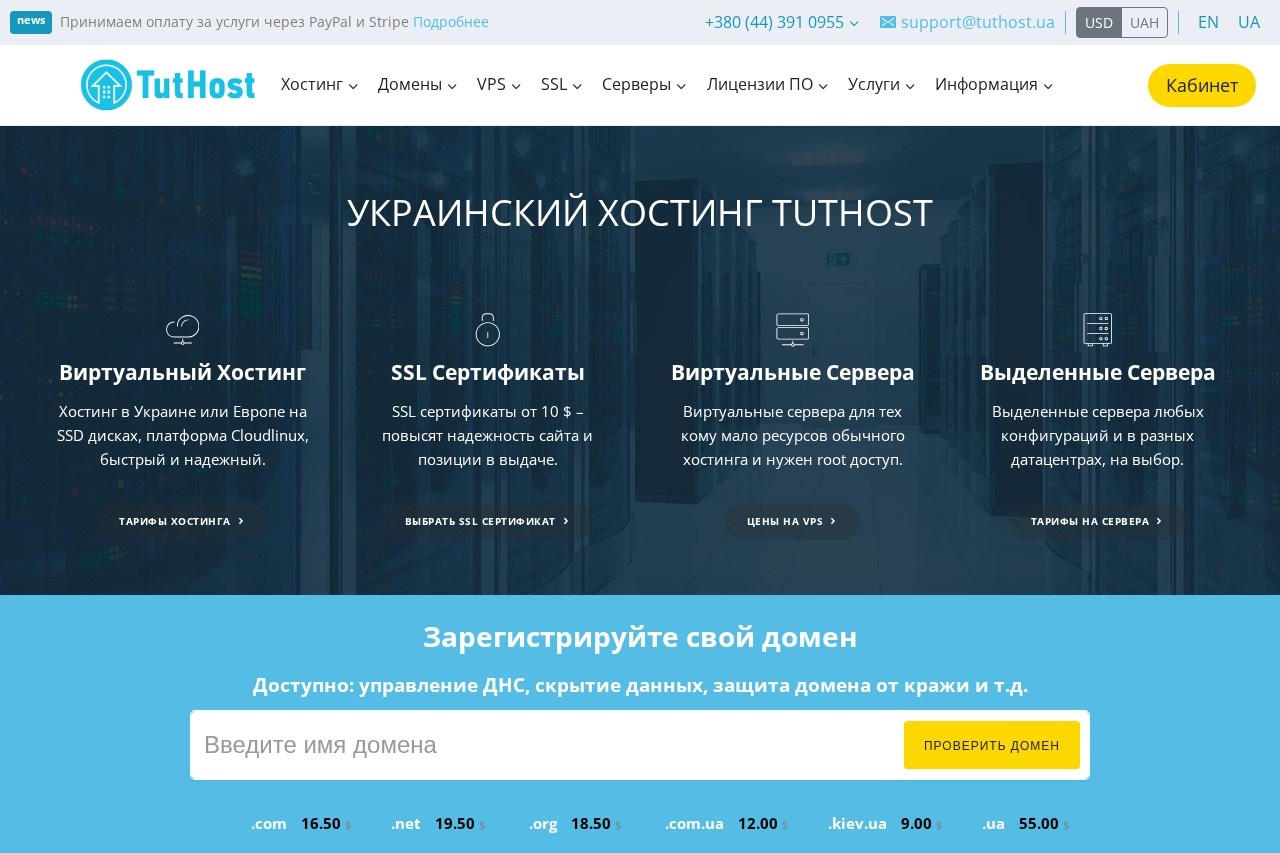The width and height of the screenshot is (1280, 853).
Task: Click the Тарифы хостинга button
Action: click(181, 521)
